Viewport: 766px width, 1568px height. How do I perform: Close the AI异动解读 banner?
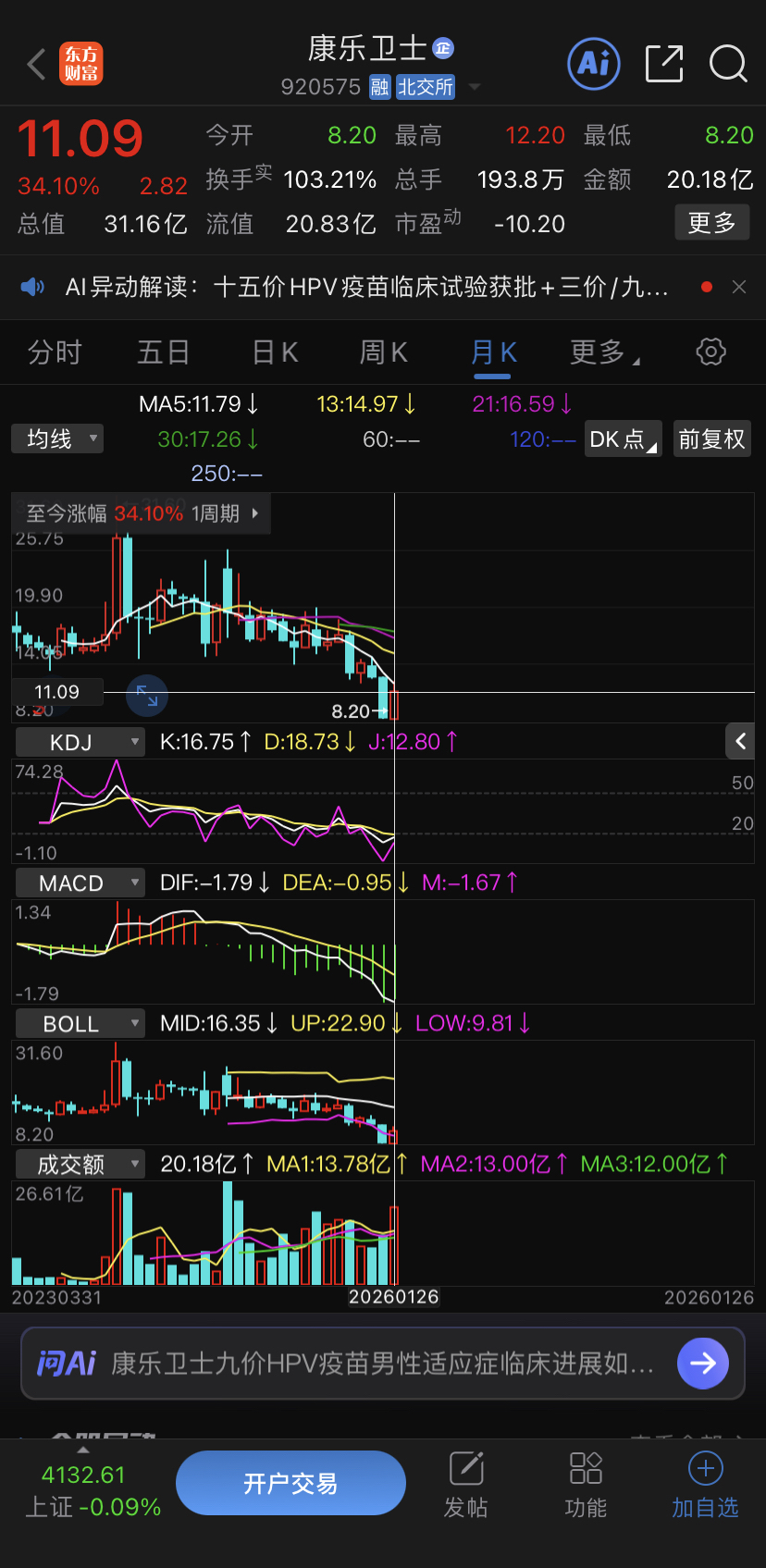click(739, 287)
